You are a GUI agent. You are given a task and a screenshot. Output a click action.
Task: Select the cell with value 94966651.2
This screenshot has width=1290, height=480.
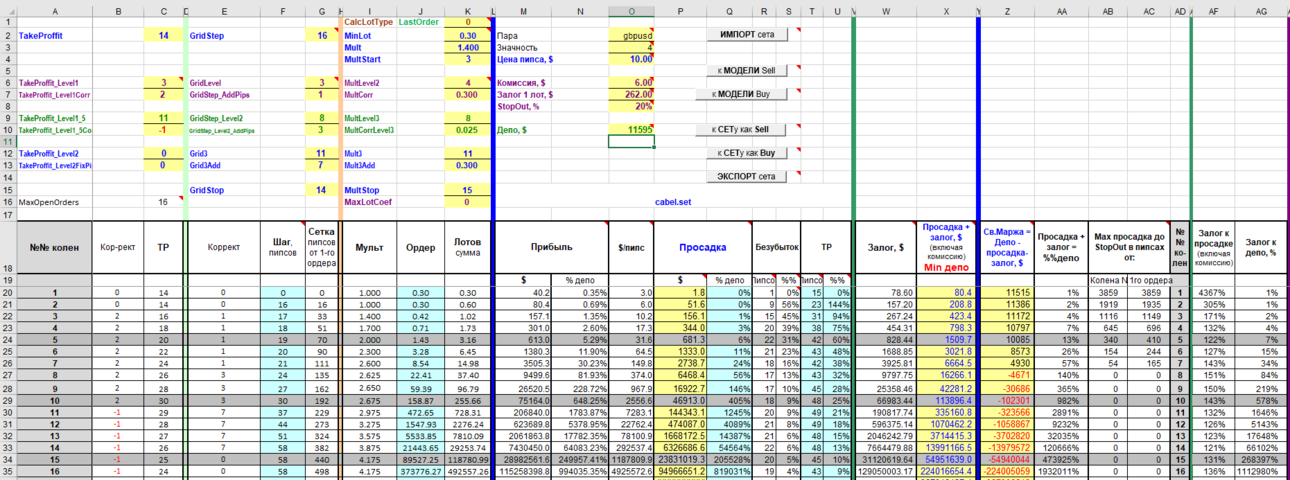click(679, 470)
